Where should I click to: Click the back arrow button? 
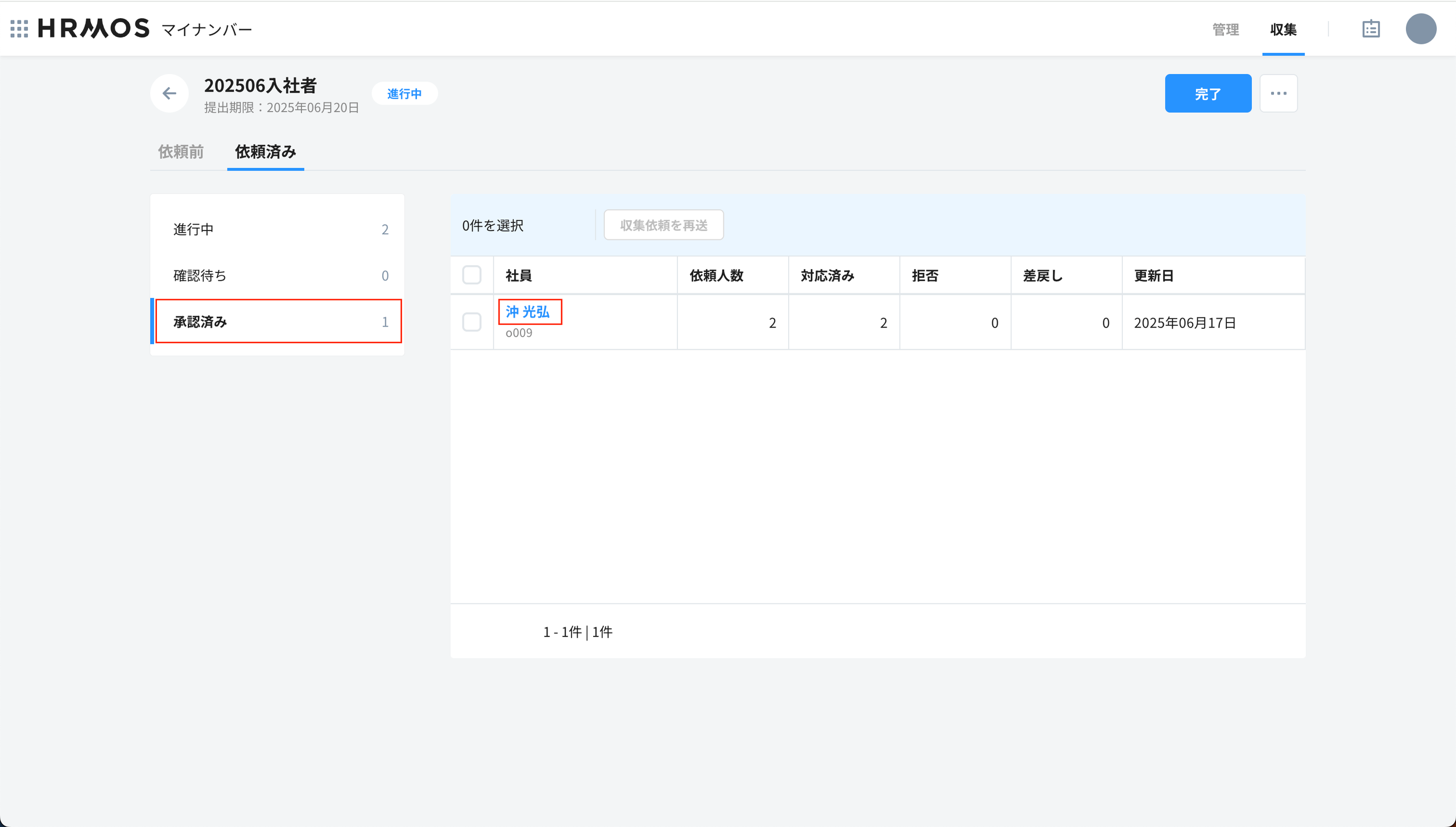[169, 93]
